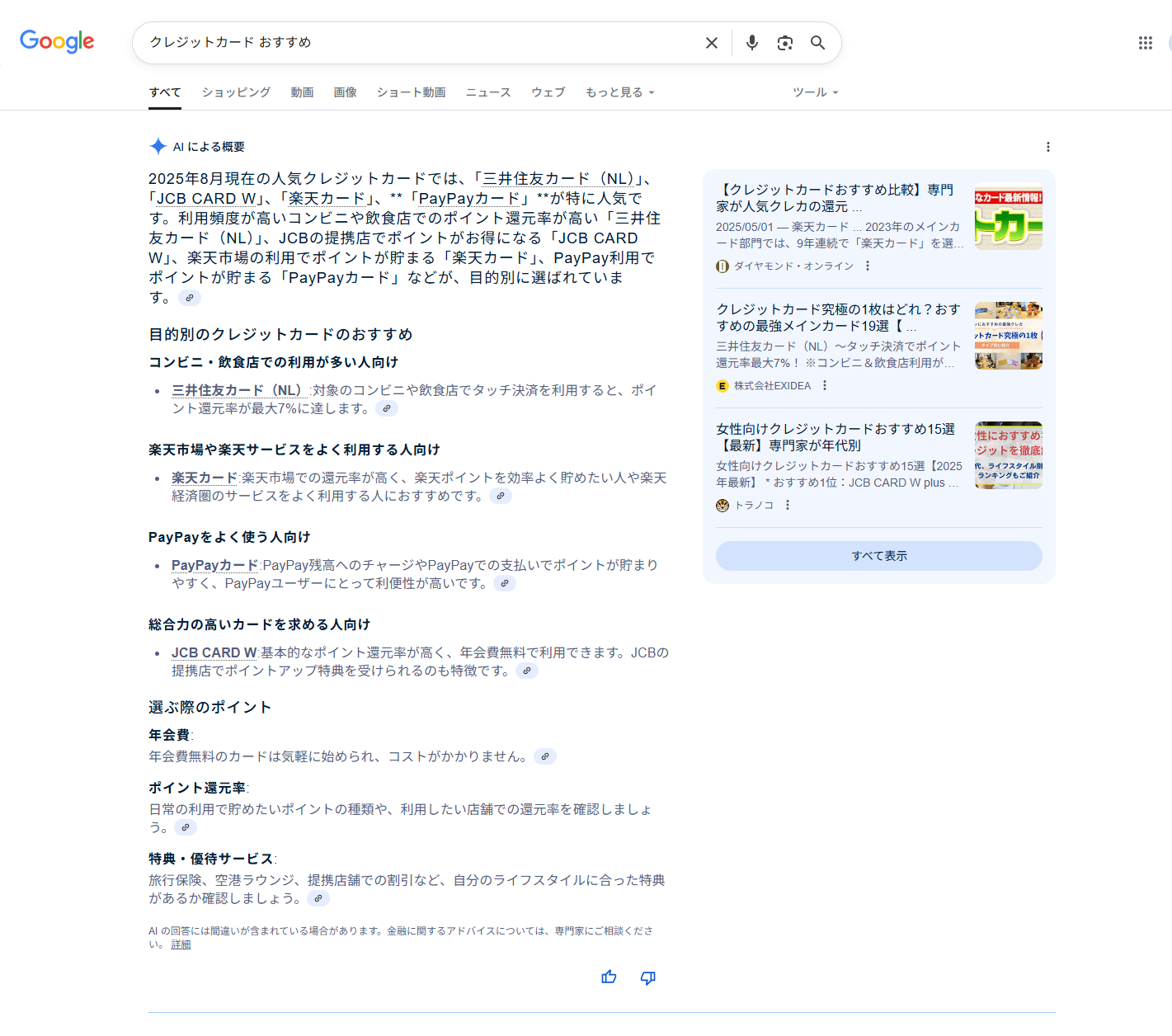Screen dimensions: 1172x1036
Task: Open three-dot menu for トラノコ source
Action: point(787,505)
